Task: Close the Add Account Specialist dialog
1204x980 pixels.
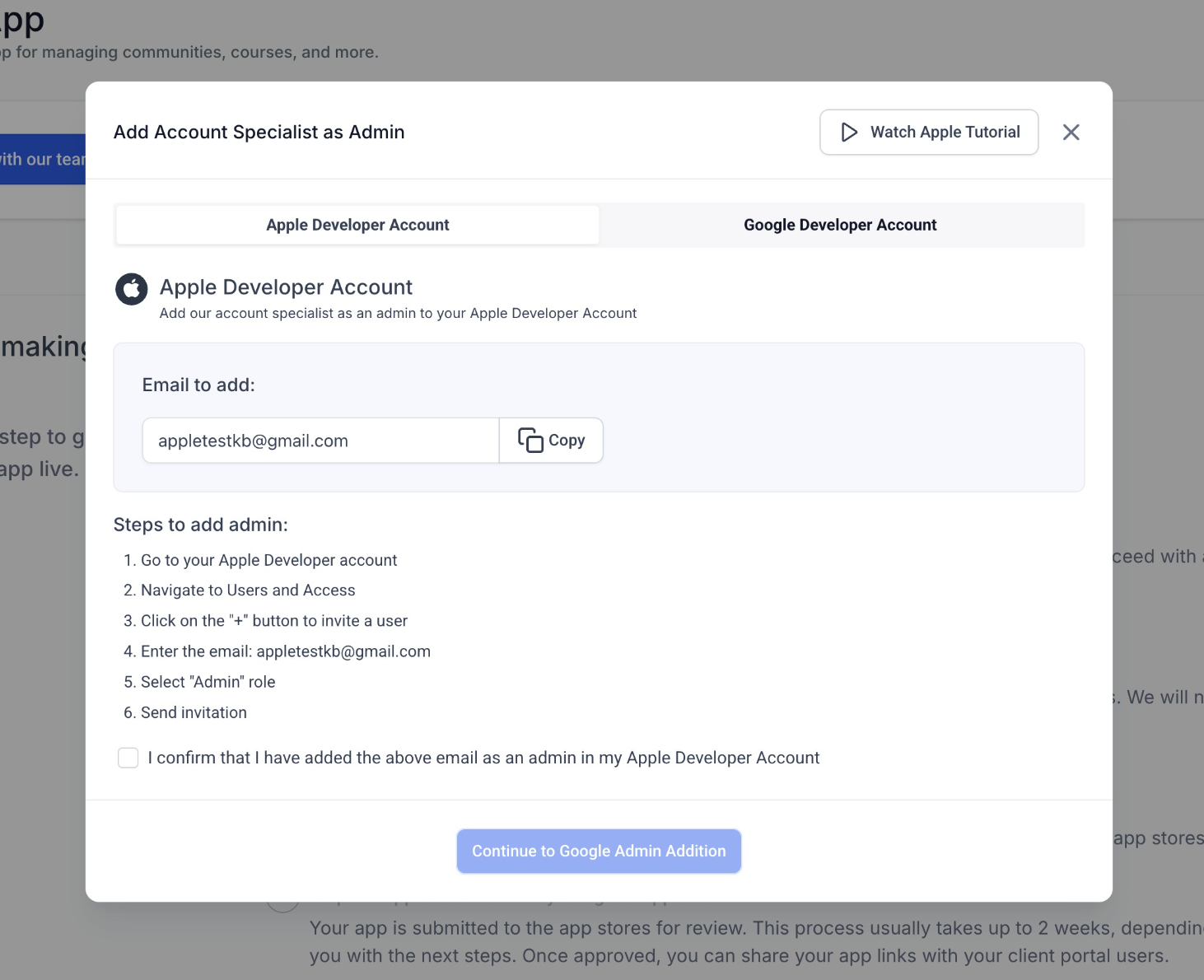Action: coord(1071,133)
